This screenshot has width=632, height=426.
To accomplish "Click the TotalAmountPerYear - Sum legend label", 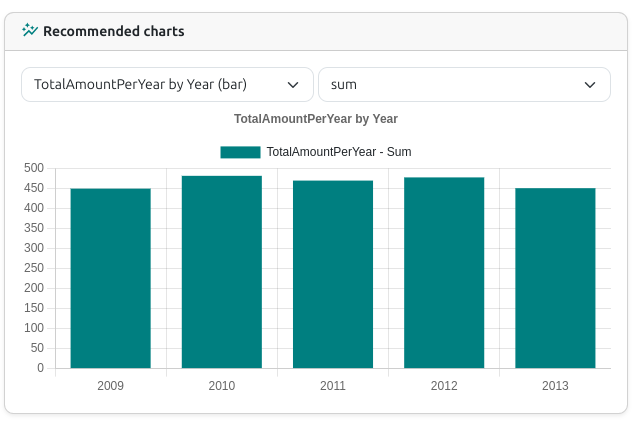I will tap(339, 152).
